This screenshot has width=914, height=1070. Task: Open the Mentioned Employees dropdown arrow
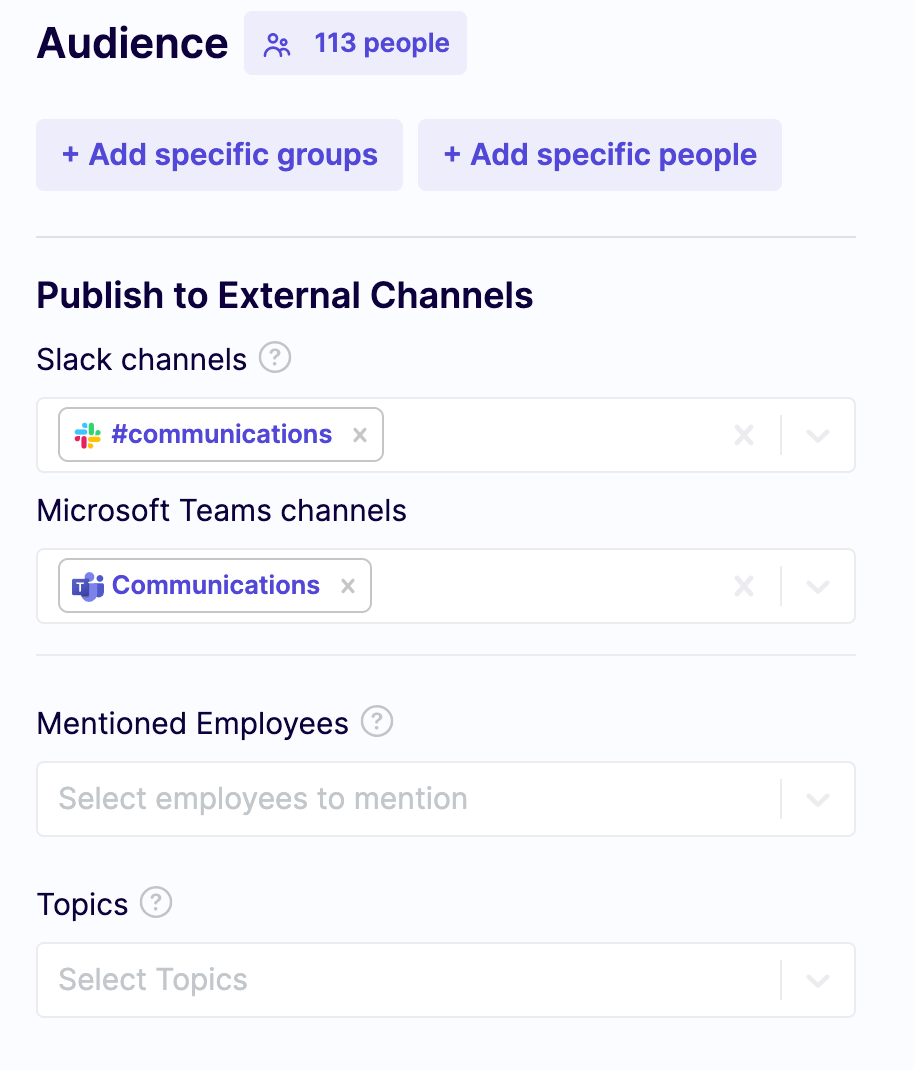tap(818, 799)
